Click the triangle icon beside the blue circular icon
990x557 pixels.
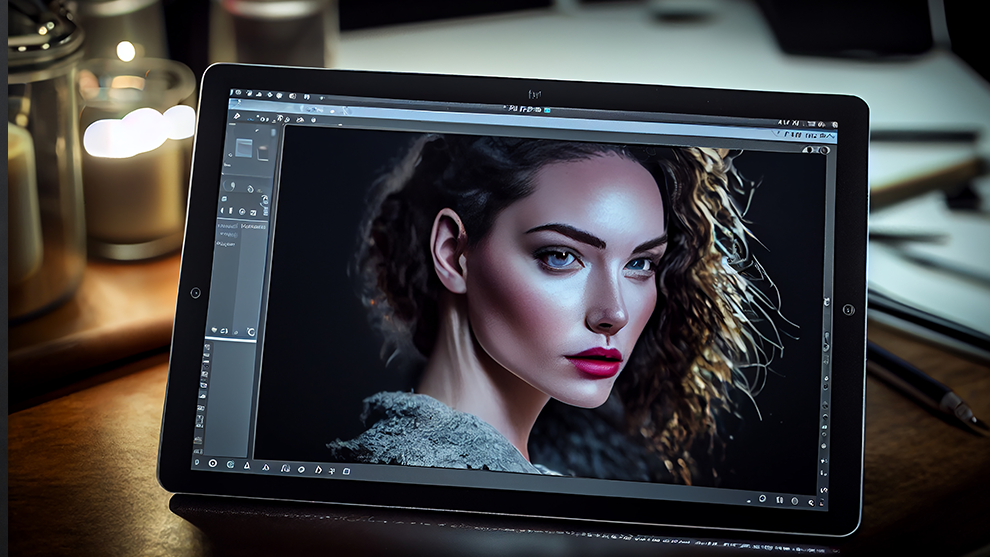(x=247, y=466)
